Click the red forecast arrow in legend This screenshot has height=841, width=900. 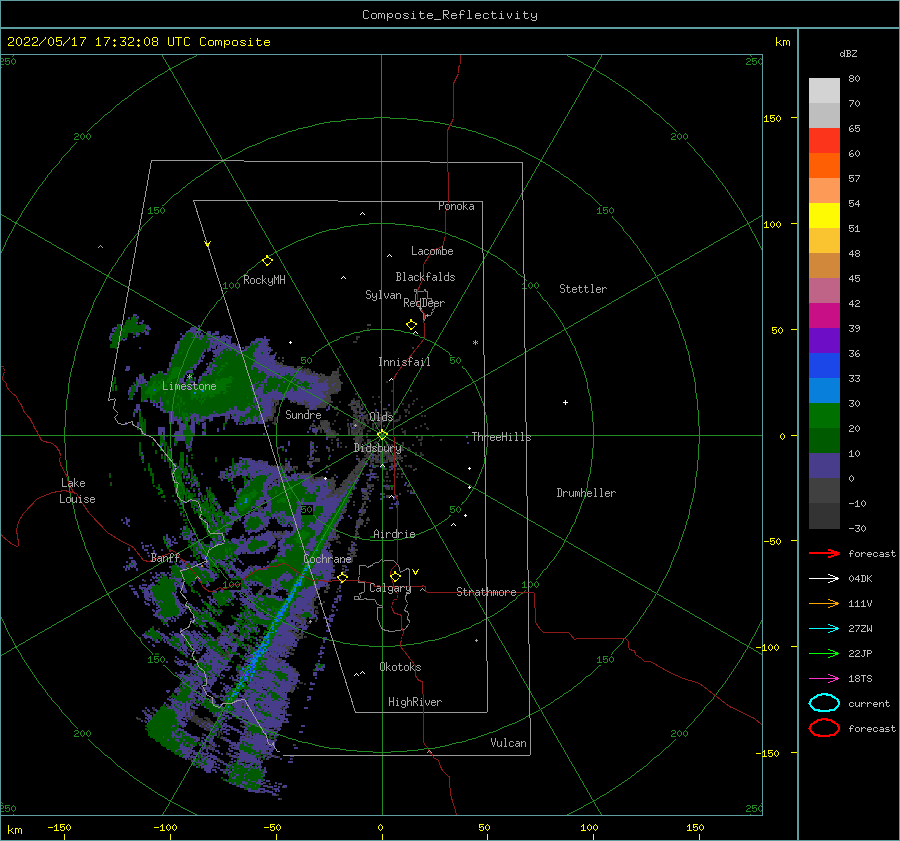[x=824, y=553]
